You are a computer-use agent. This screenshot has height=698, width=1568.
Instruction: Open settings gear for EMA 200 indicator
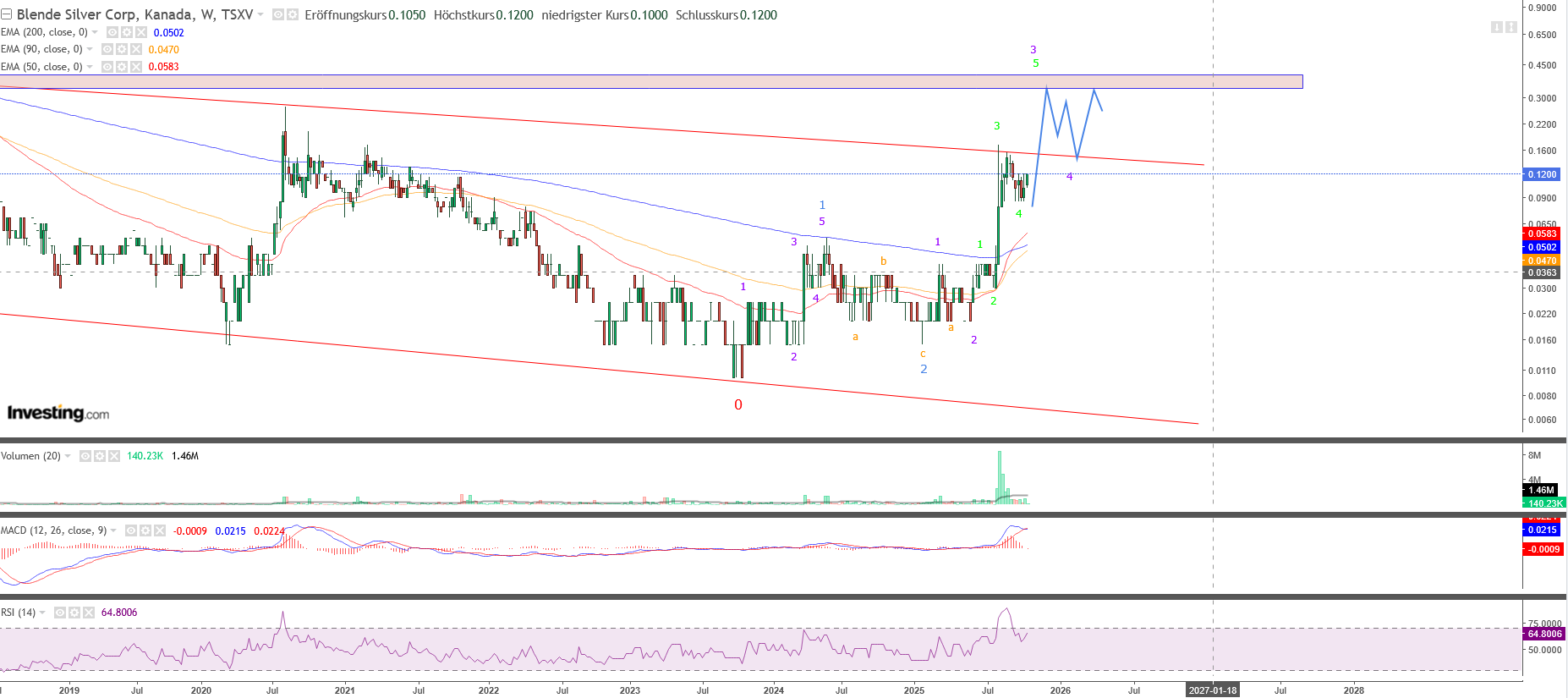pyautogui.click(x=126, y=32)
